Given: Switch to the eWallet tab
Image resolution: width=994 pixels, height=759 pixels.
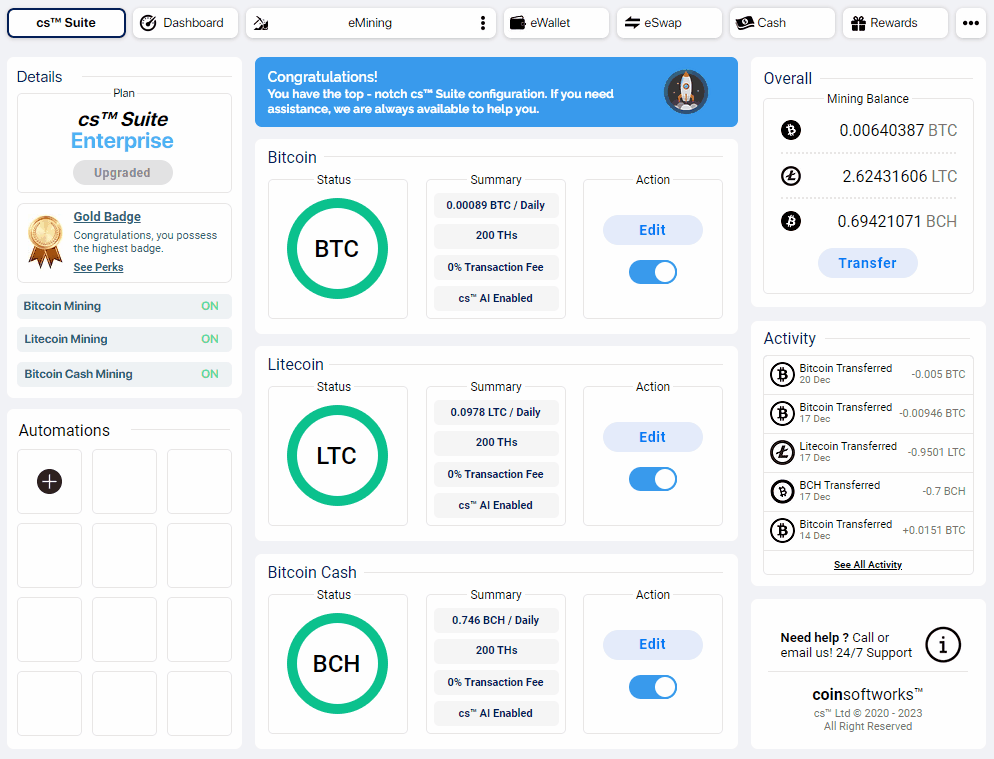Looking at the screenshot, I should coord(556,23).
